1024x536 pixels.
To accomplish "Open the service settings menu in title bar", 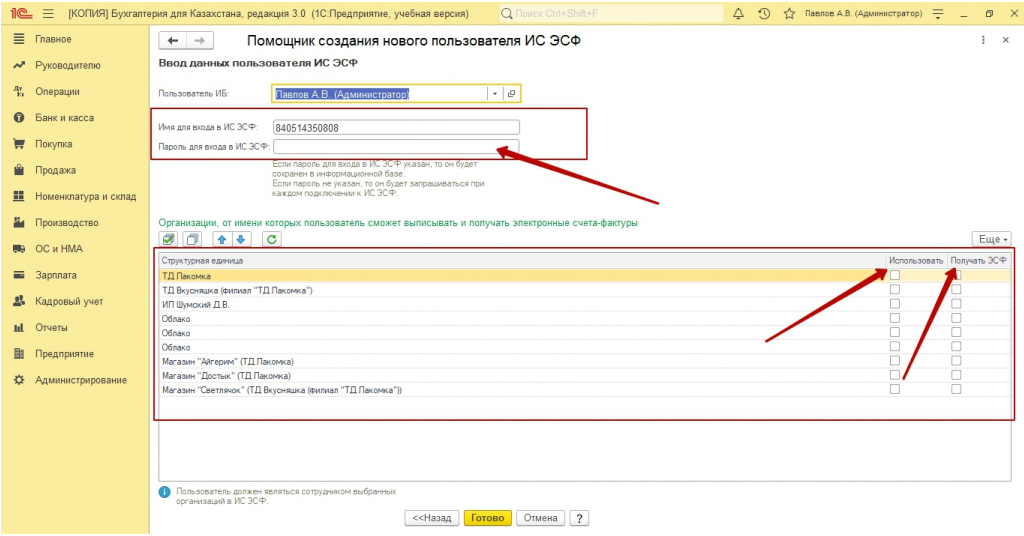I will click(937, 14).
